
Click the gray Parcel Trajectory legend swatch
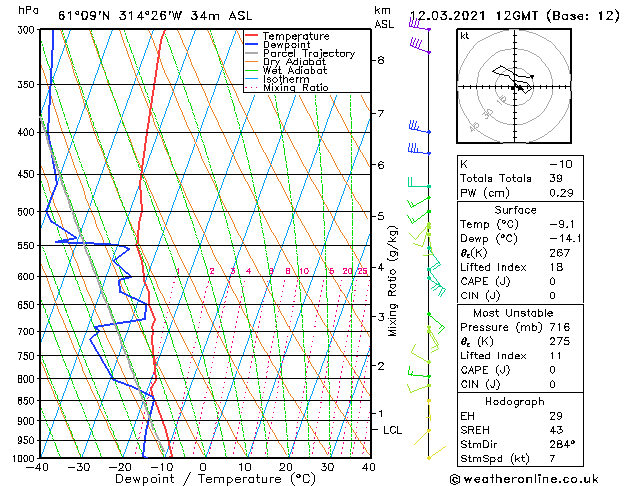coord(251,53)
